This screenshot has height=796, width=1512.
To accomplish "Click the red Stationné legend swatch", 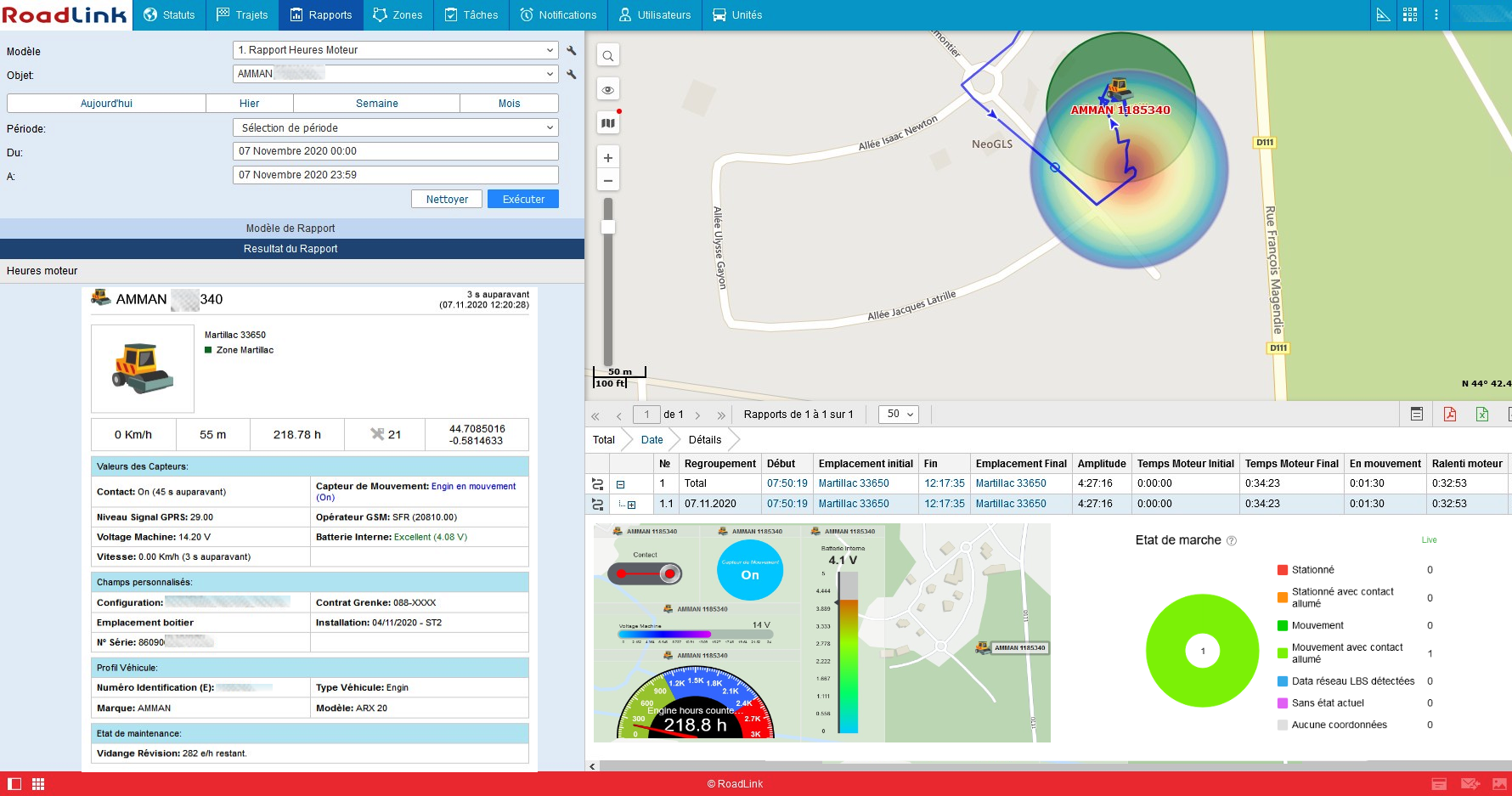I will coord(1283,570).
